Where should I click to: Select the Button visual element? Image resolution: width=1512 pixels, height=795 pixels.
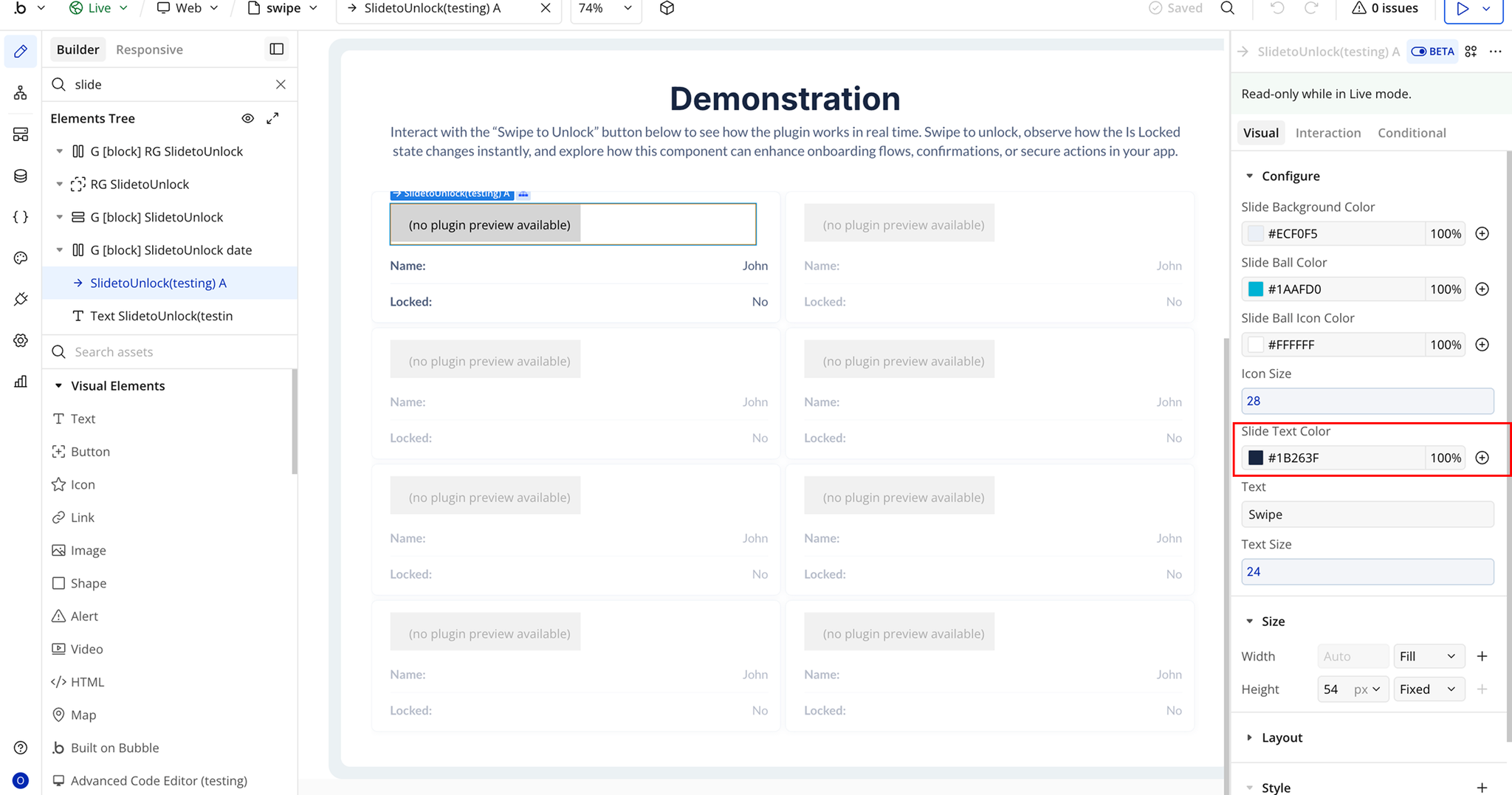point(90,452)
